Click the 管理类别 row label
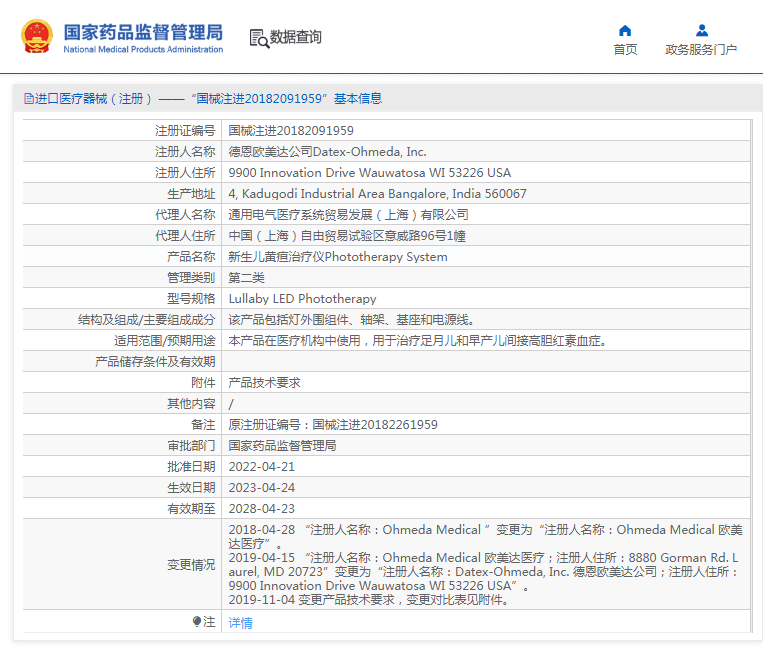The height and width of the screenshot is (652, 763). coord(191,278)
